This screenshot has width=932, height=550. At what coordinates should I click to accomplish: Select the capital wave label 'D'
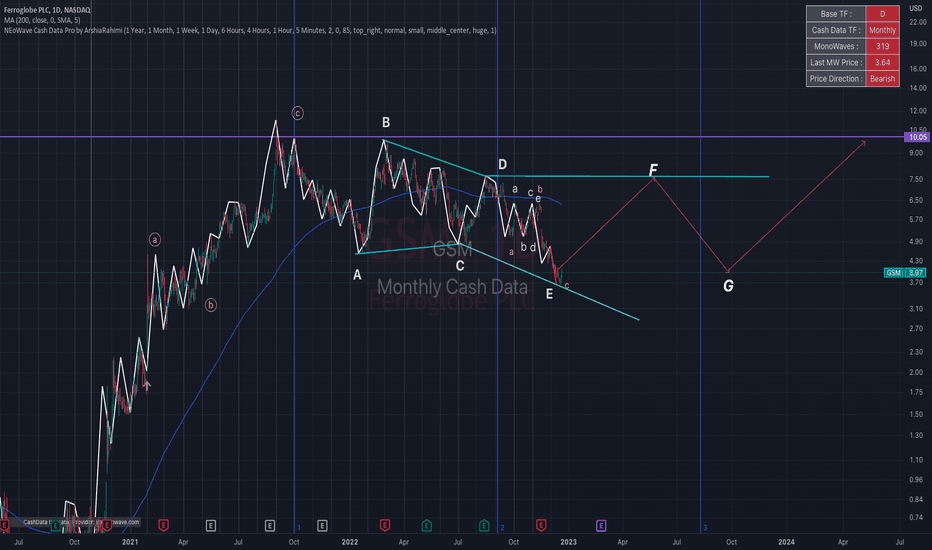[x=502, y=165]
